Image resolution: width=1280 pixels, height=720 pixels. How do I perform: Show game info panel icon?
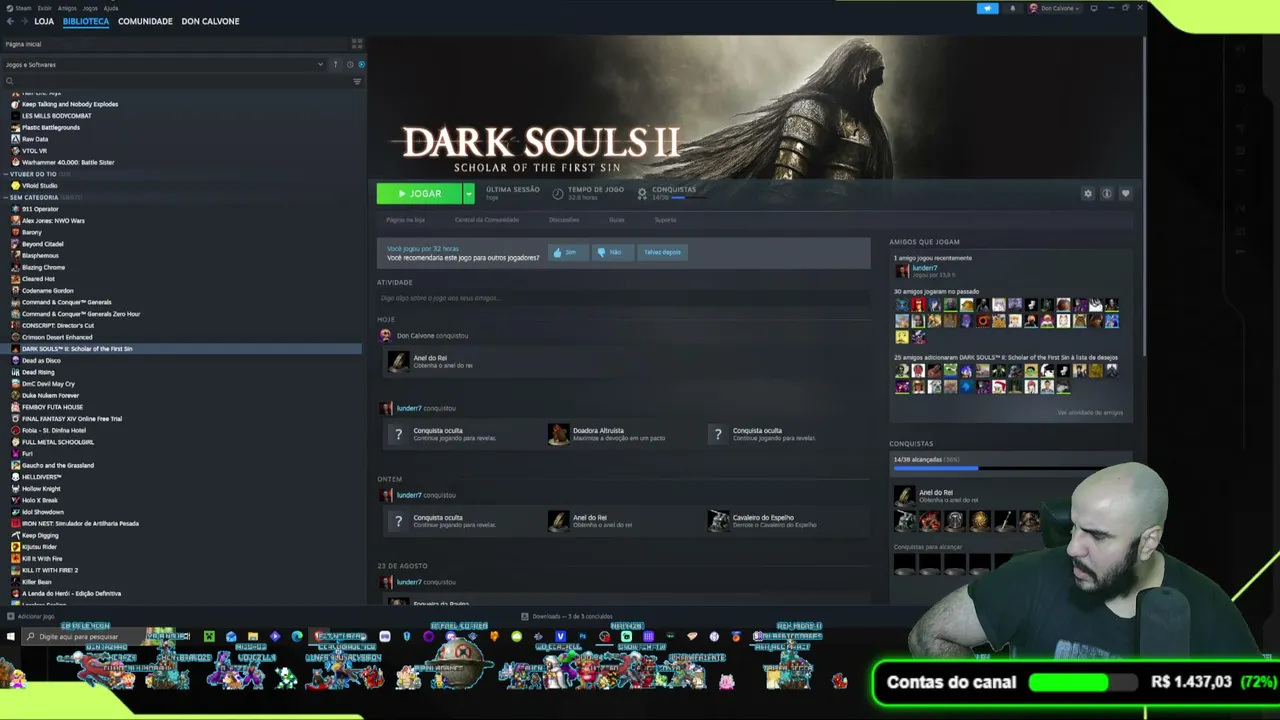(x=1106, y=194)
